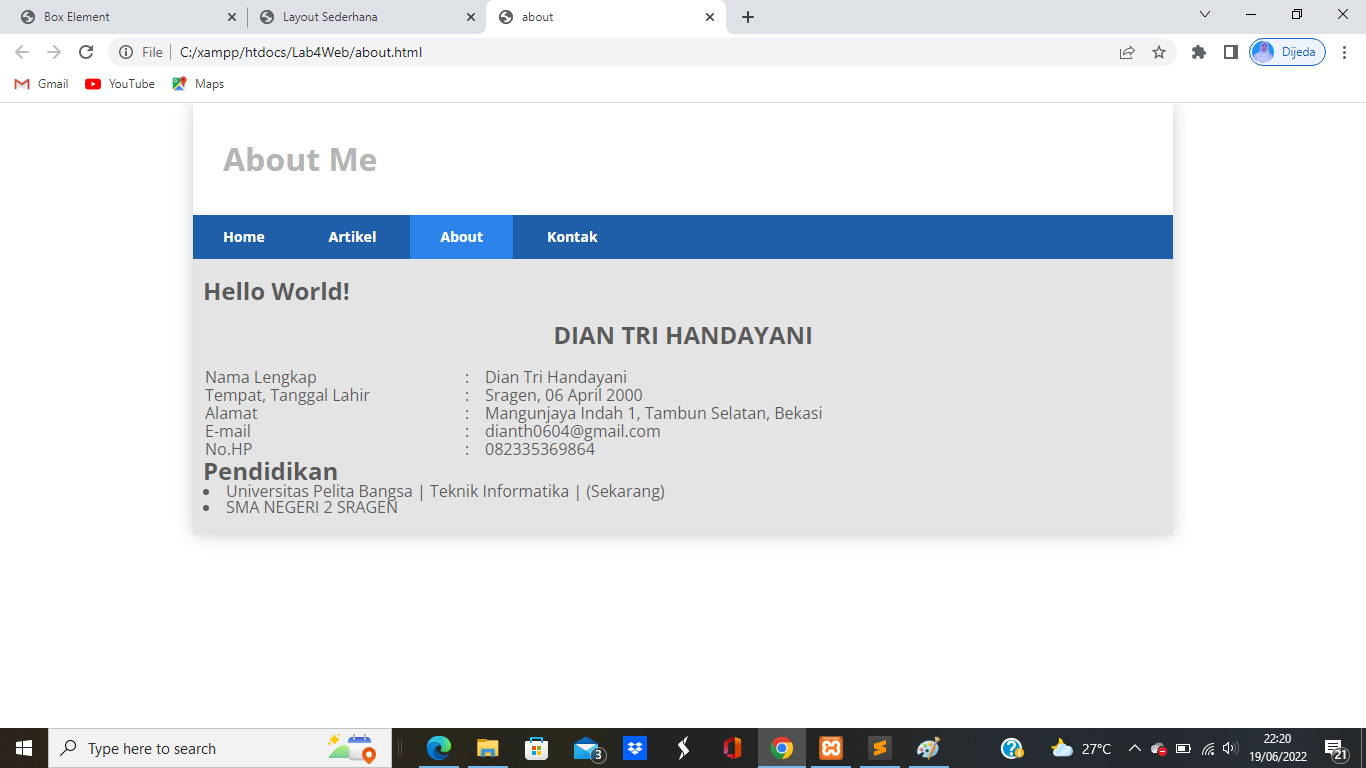Expand hidden icons in the system tray

(1134, 747)
